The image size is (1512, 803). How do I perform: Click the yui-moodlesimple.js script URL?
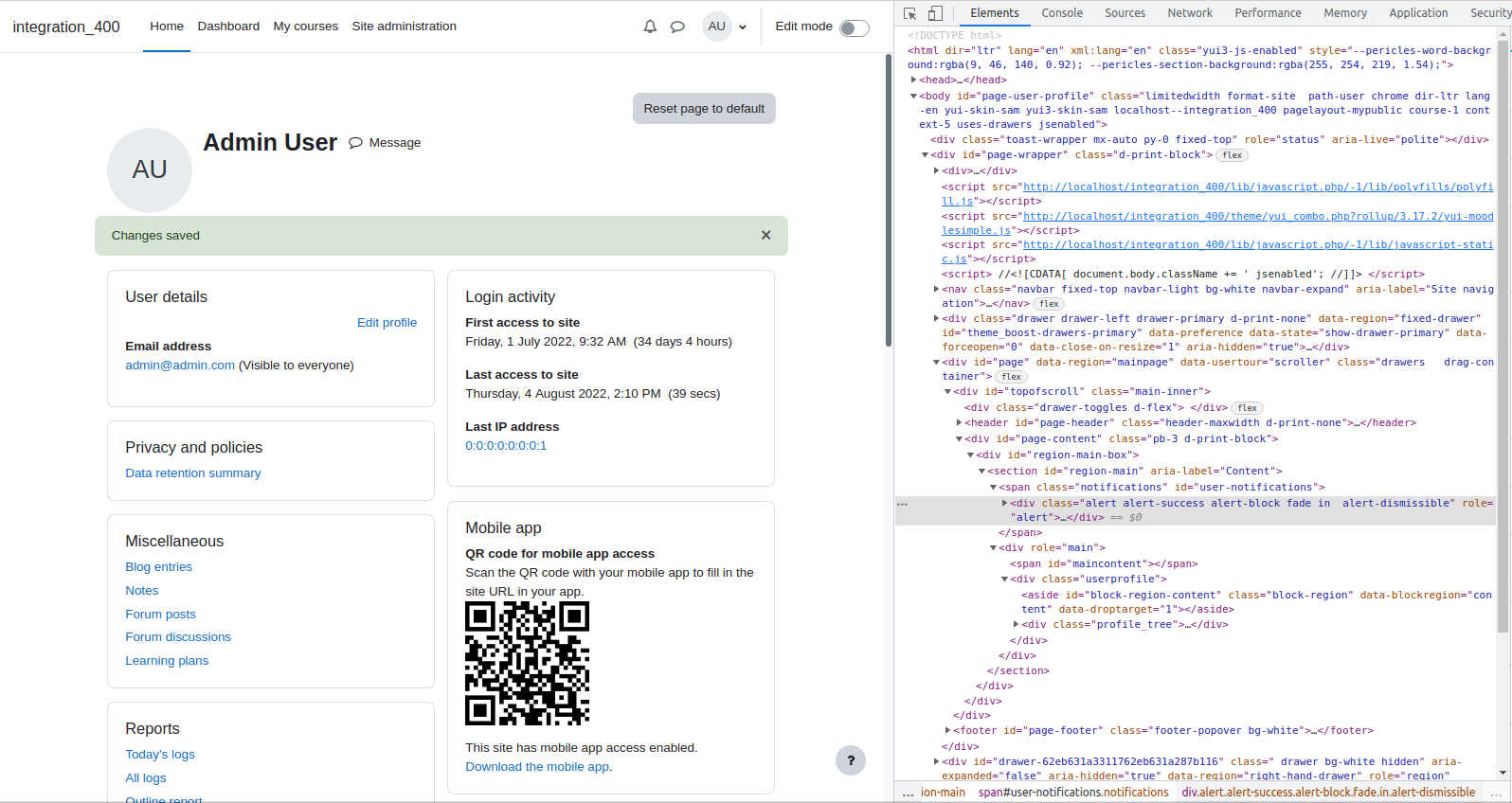1258,217
